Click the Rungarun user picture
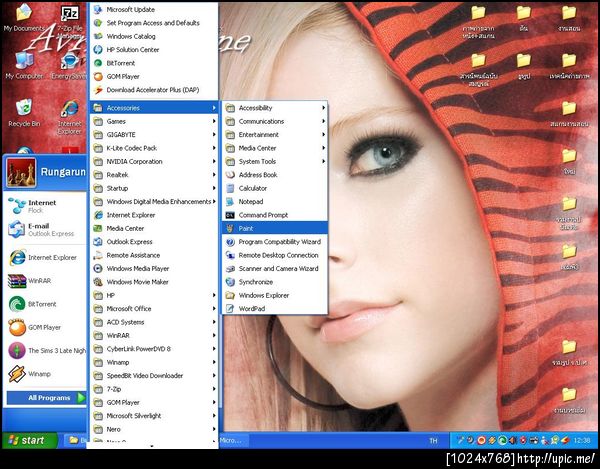Viewport: 600px width, 469px height. pyautogui.click(x=21, y=173)
